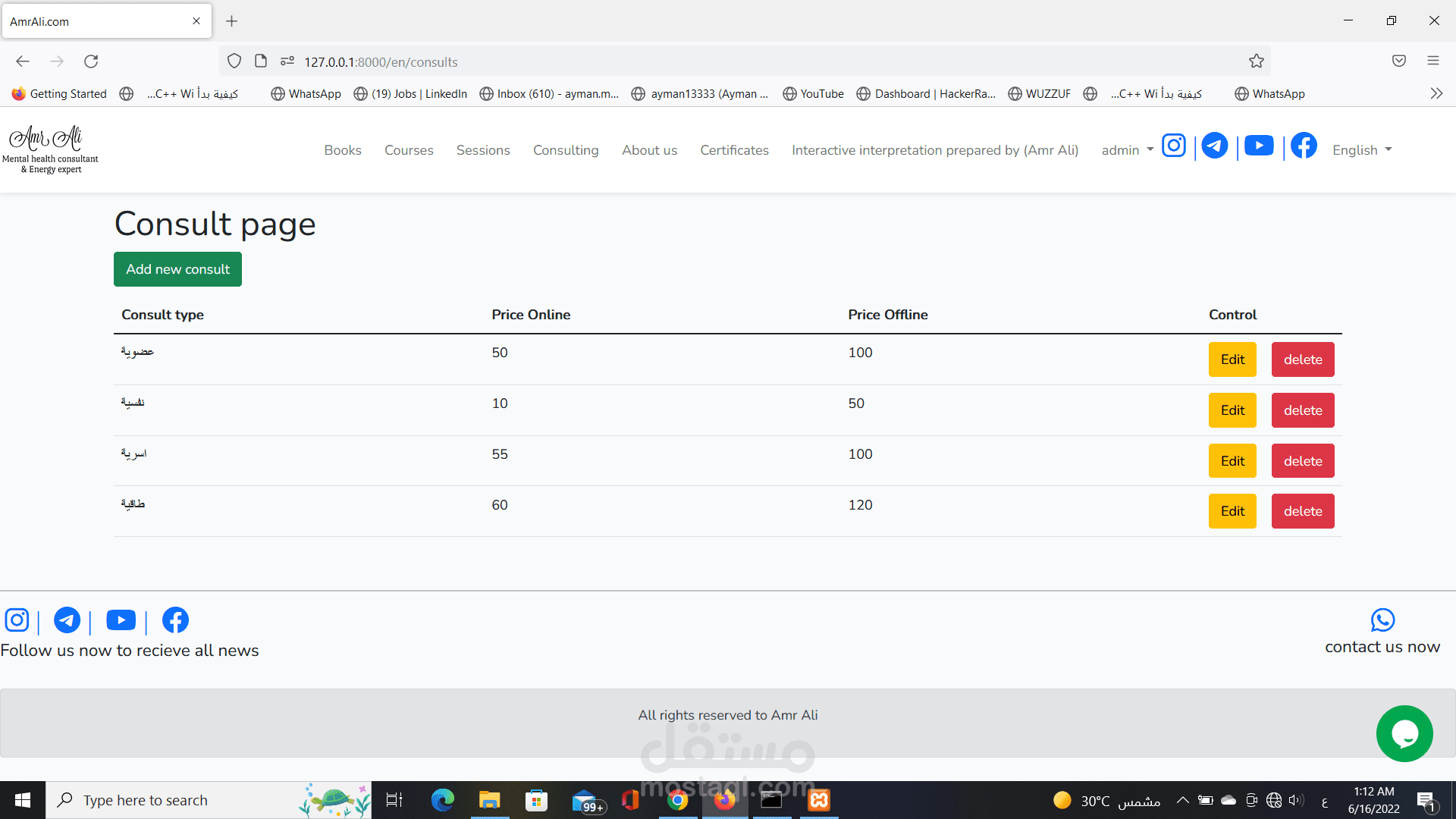Viewport: 1456px width, 819px height.
Task: Reload the current page
Action: tap(91, 61)
